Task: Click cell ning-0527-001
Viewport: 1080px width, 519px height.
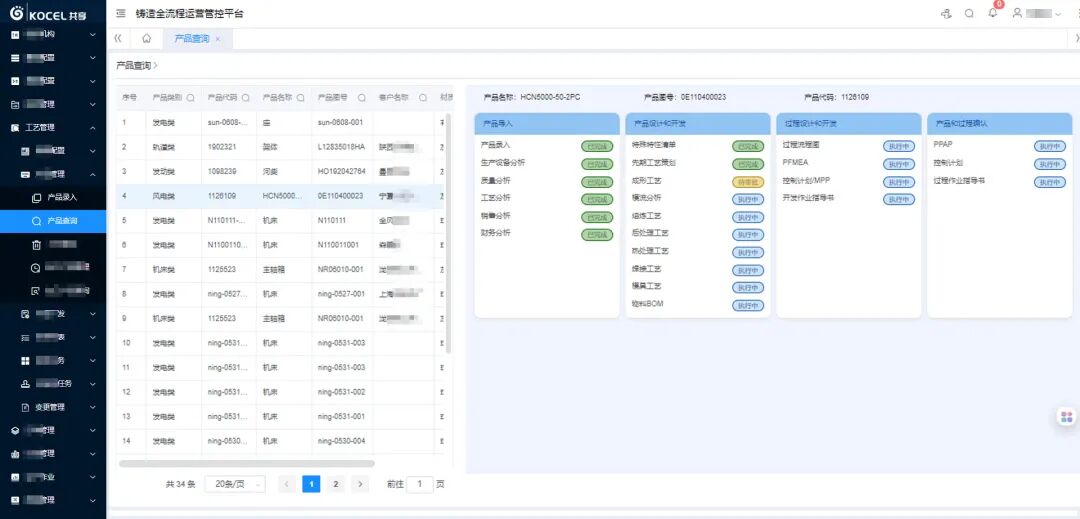Action: coord(342,294)
